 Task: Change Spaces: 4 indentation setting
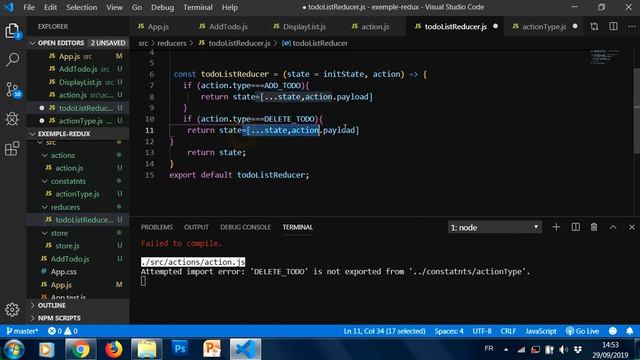pyautogui.click(x=449, y=331)
